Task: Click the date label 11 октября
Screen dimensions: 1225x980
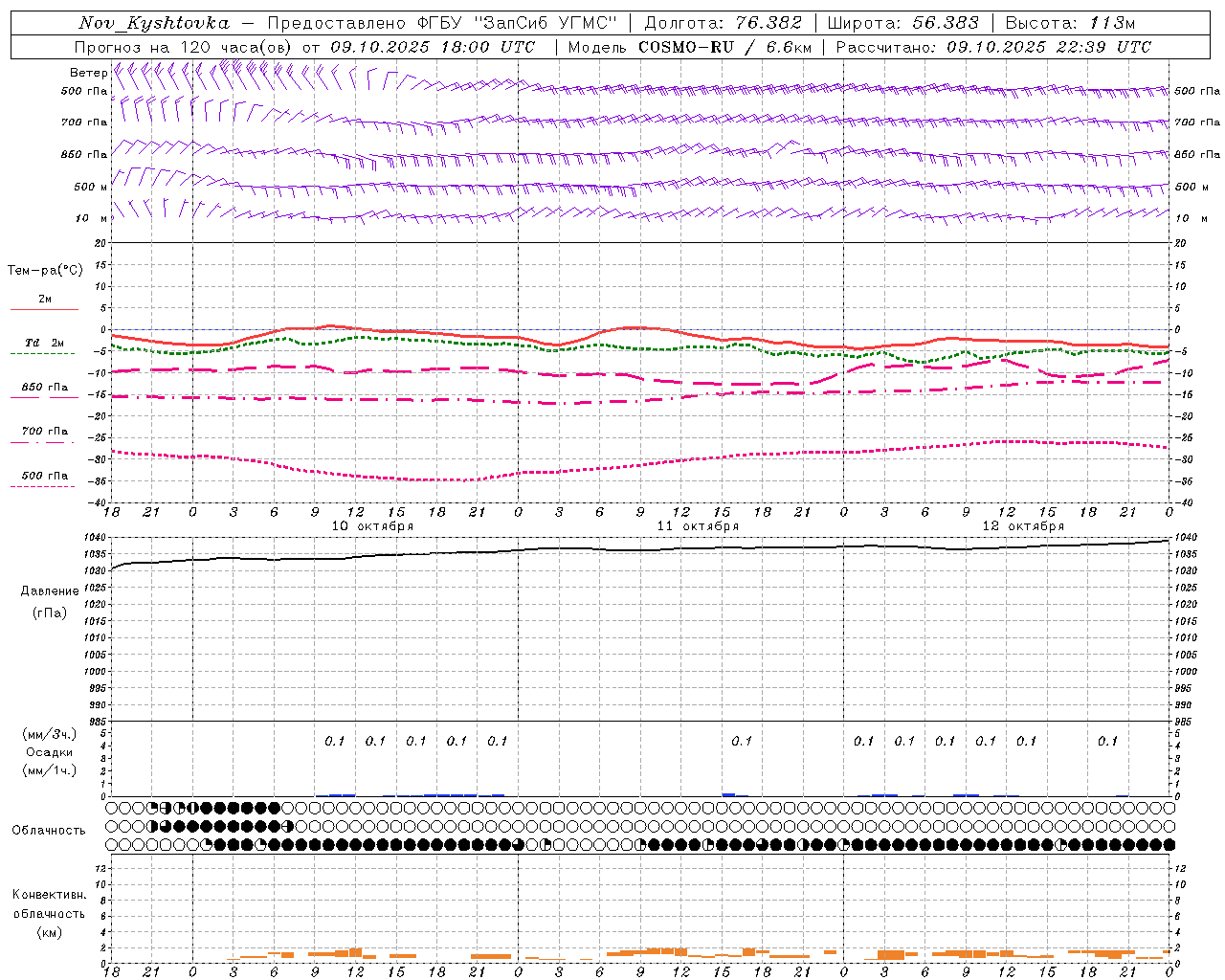Action: (x=698, y=526)
